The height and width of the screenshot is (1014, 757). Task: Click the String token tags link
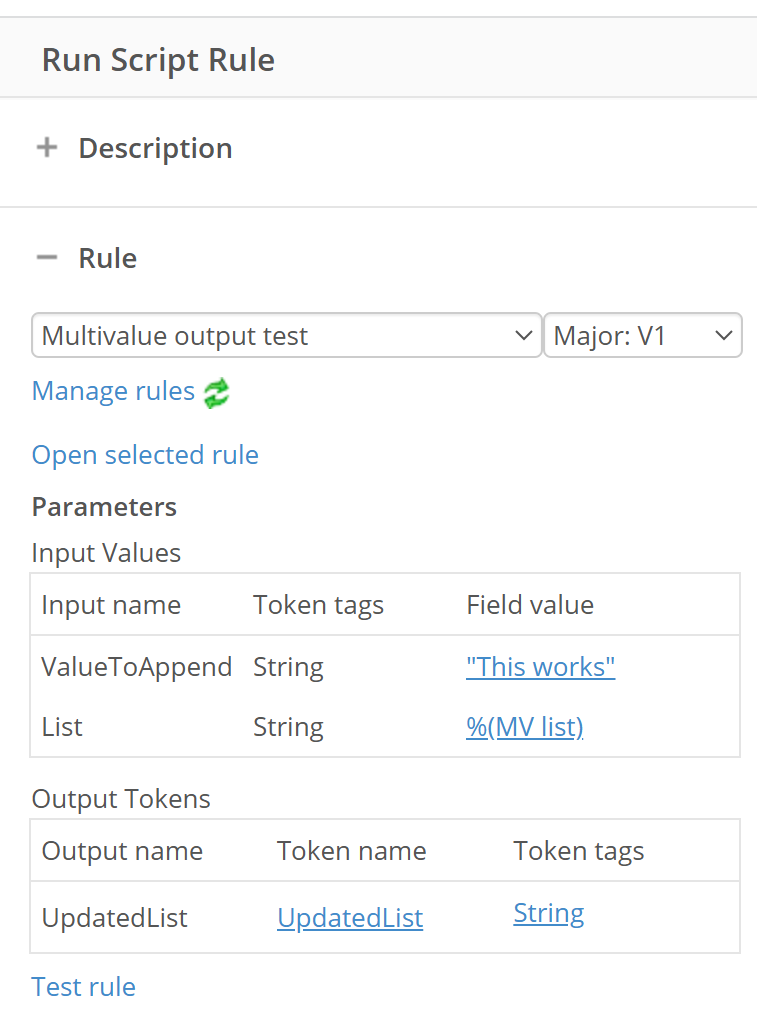[549, 914]
